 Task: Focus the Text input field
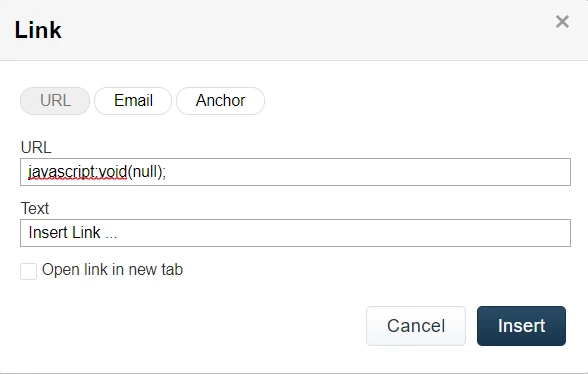pyautogui.click(x=296, y=233)
